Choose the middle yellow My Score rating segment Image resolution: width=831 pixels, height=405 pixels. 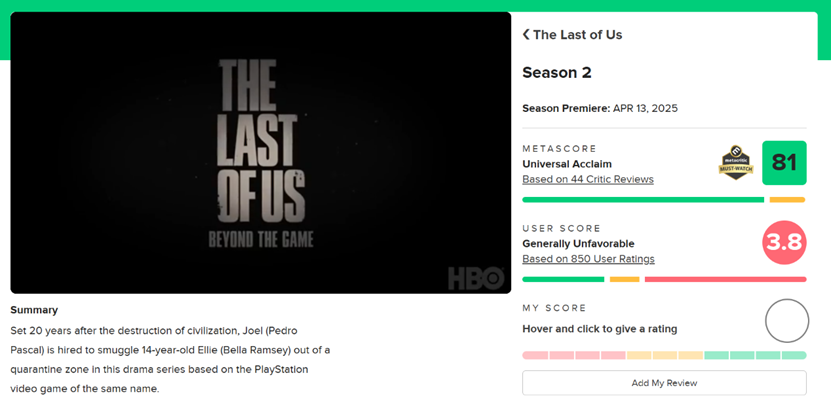pyautogui.click(x=664, y=355)
